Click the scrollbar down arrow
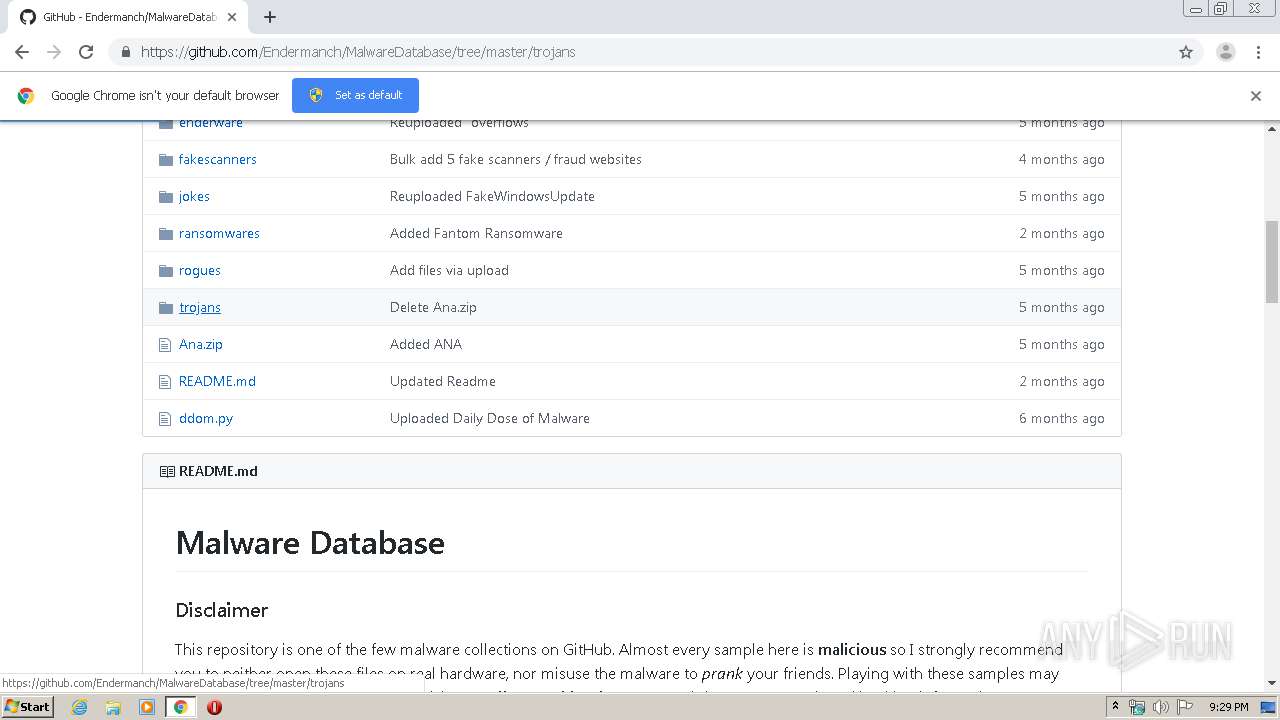Screen dimensions: 1280x720 pyautogui.click(x=1272, y=684)
